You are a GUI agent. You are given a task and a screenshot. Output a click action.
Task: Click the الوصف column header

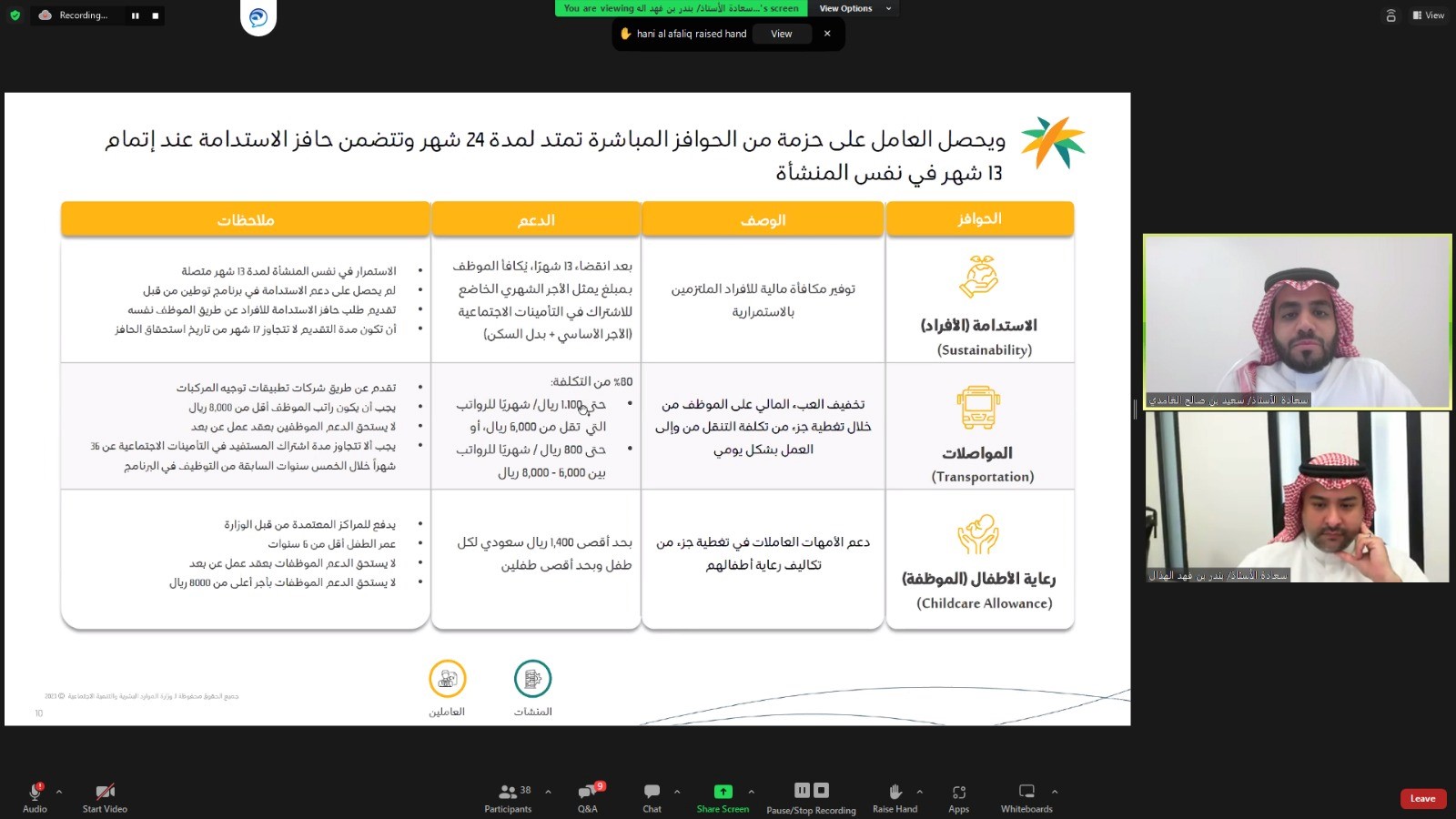point(763,220)
